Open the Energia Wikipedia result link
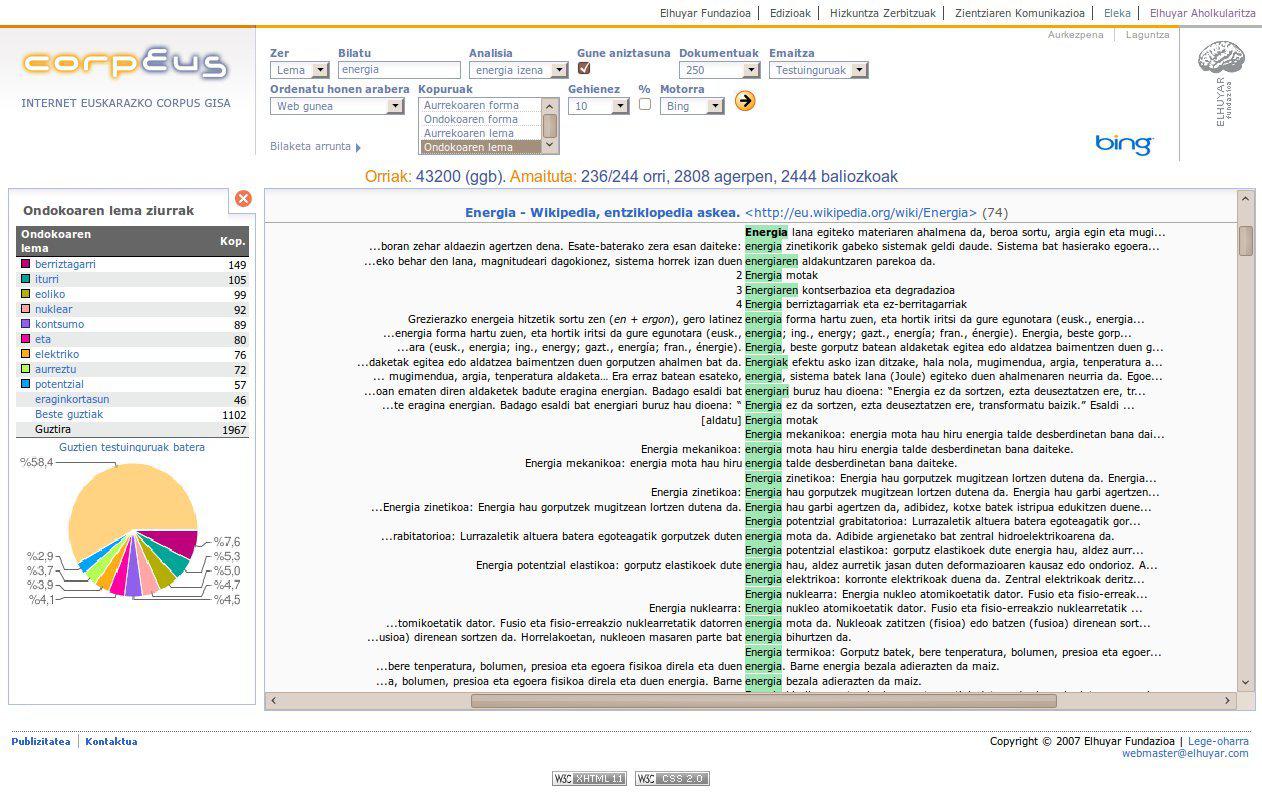This screenshot has width=1262, height=792. pyautogui.click(x=602, y=212)
